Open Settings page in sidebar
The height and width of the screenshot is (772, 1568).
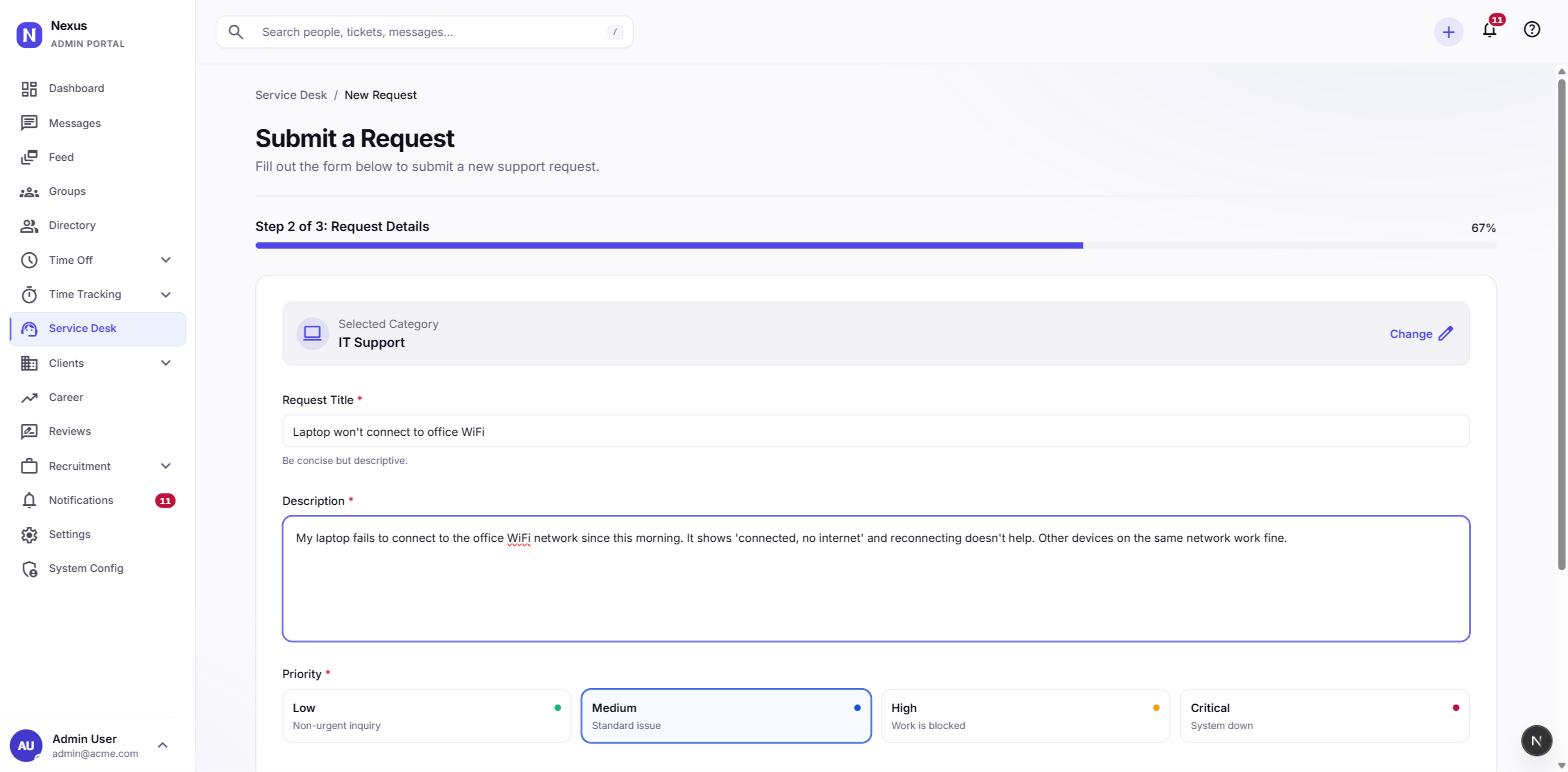(x=98, y=535)
